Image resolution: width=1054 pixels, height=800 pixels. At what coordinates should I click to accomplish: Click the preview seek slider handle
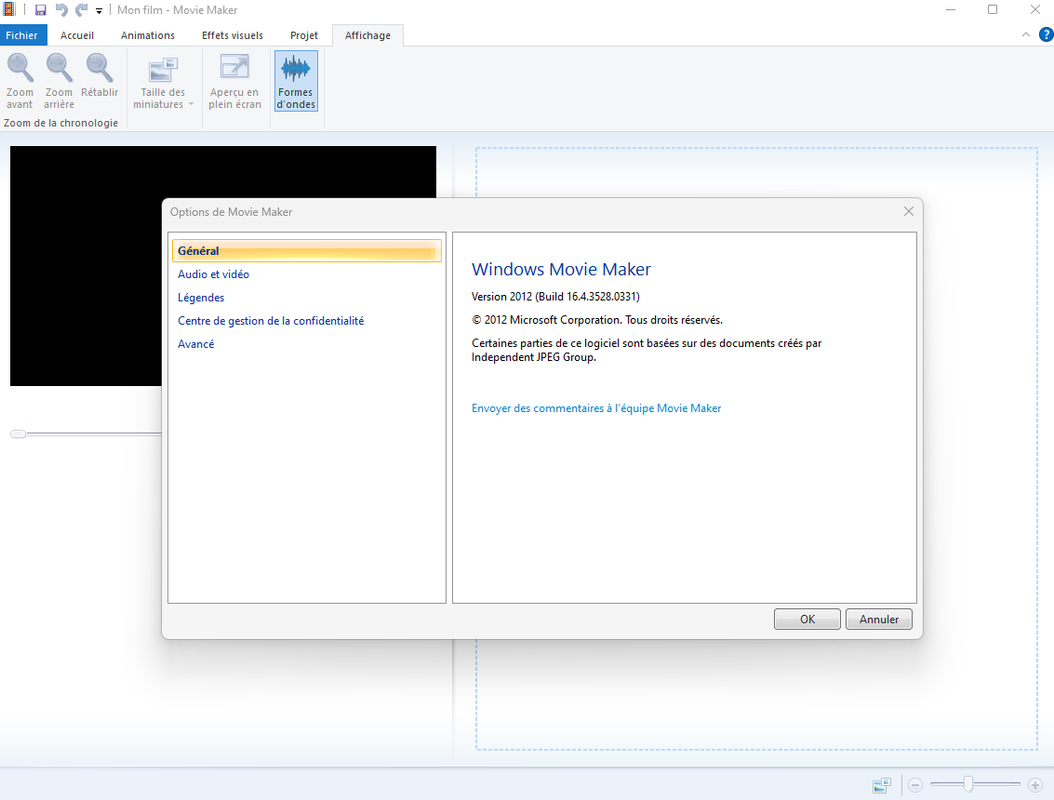click(18, 434)
